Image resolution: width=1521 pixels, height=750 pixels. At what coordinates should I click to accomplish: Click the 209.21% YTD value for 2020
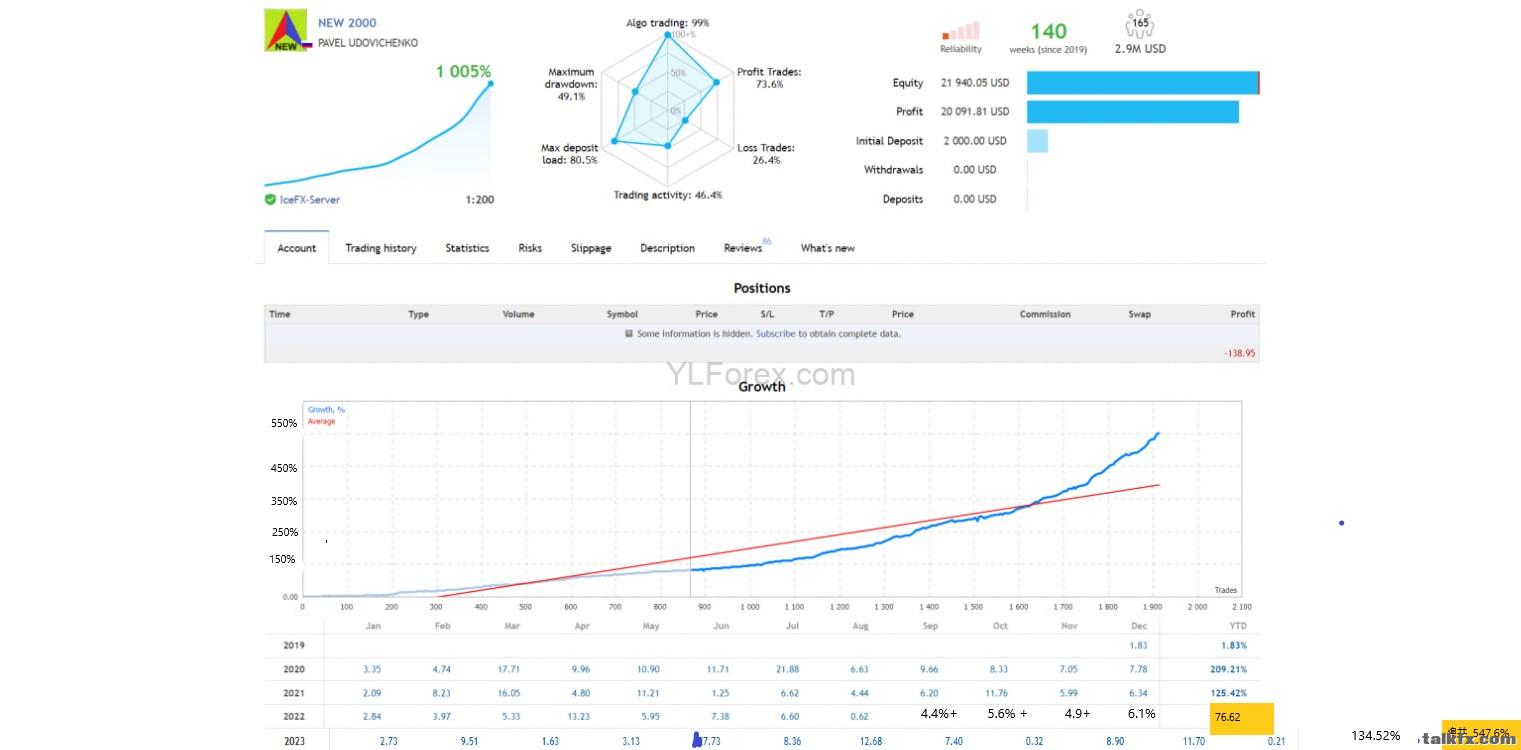point(1226,669)
